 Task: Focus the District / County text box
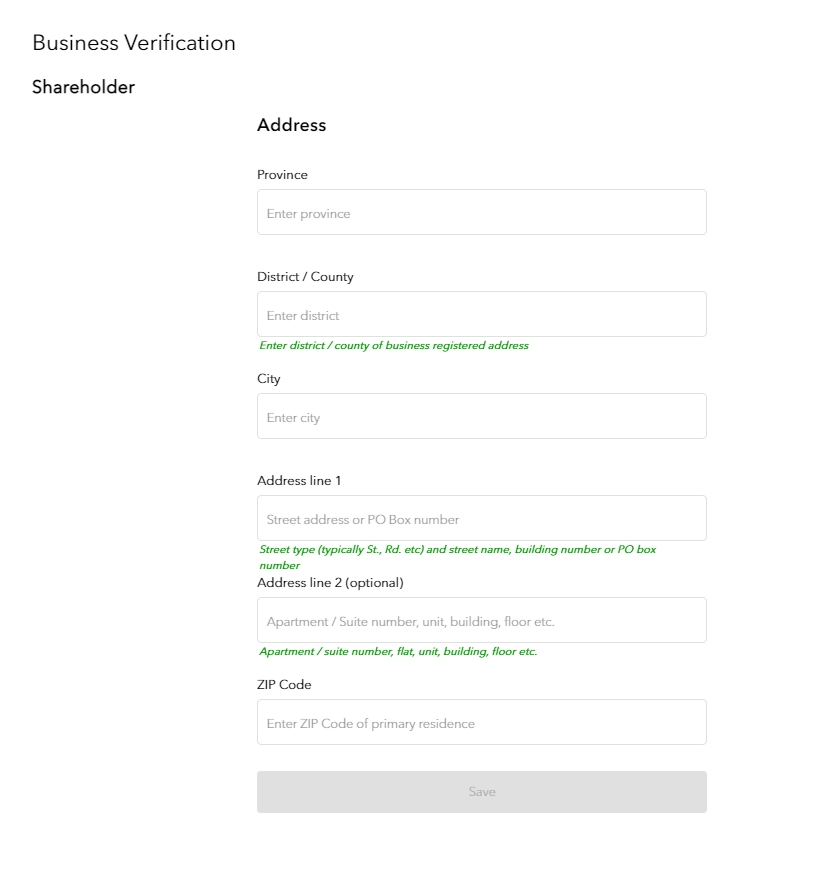click(481, 314)
